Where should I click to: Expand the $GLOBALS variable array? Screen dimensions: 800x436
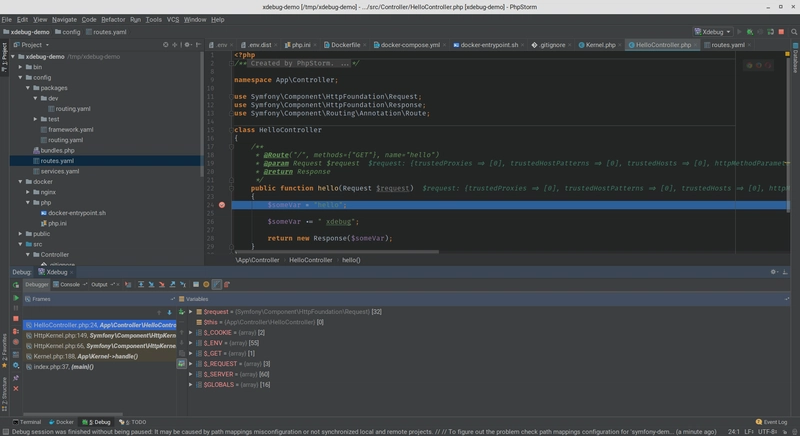[191, 384]
